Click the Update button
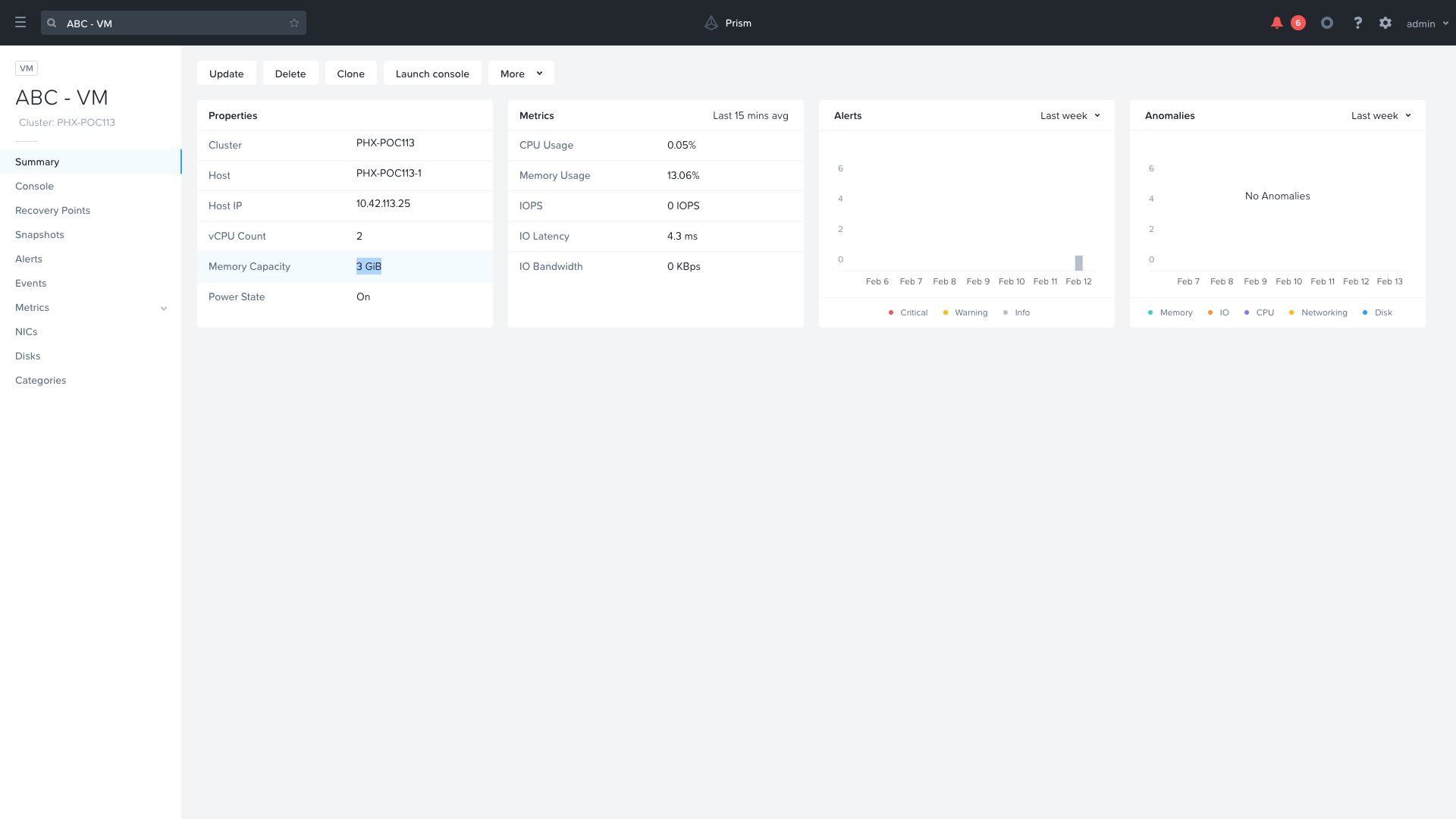The width and height of the screenshot is (1456, 819). (x=226, y=74)
